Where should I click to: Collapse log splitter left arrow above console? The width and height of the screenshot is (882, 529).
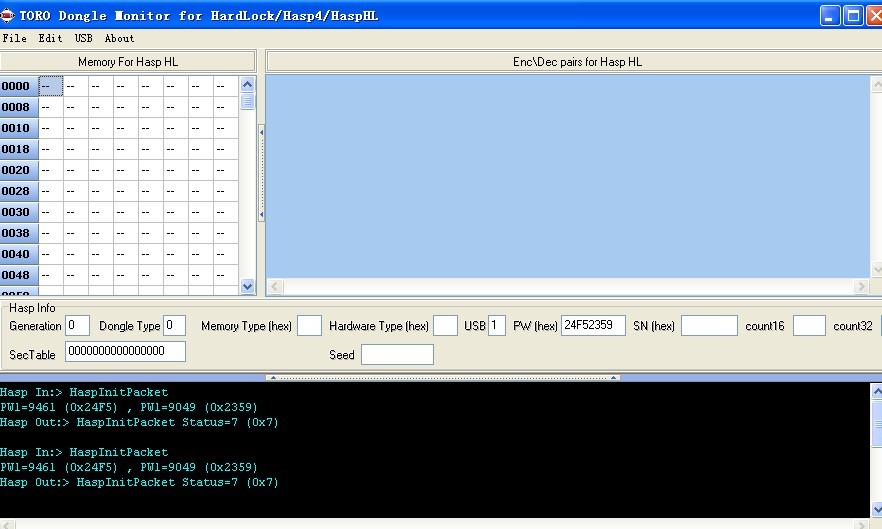click(273, 378)
